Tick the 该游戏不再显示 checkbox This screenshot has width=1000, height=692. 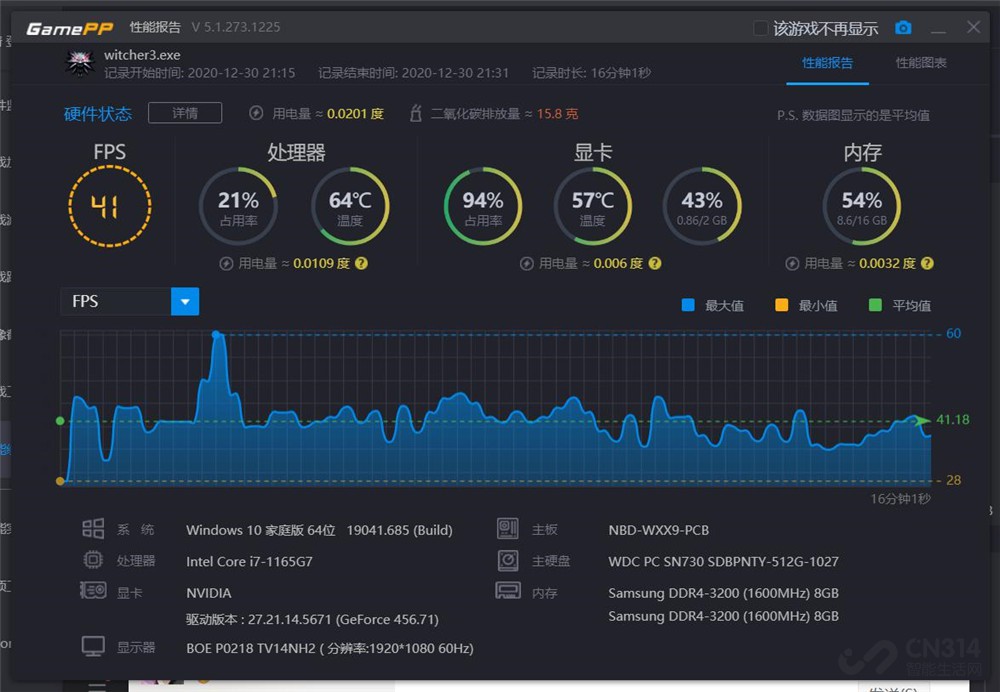coord(760,28)
